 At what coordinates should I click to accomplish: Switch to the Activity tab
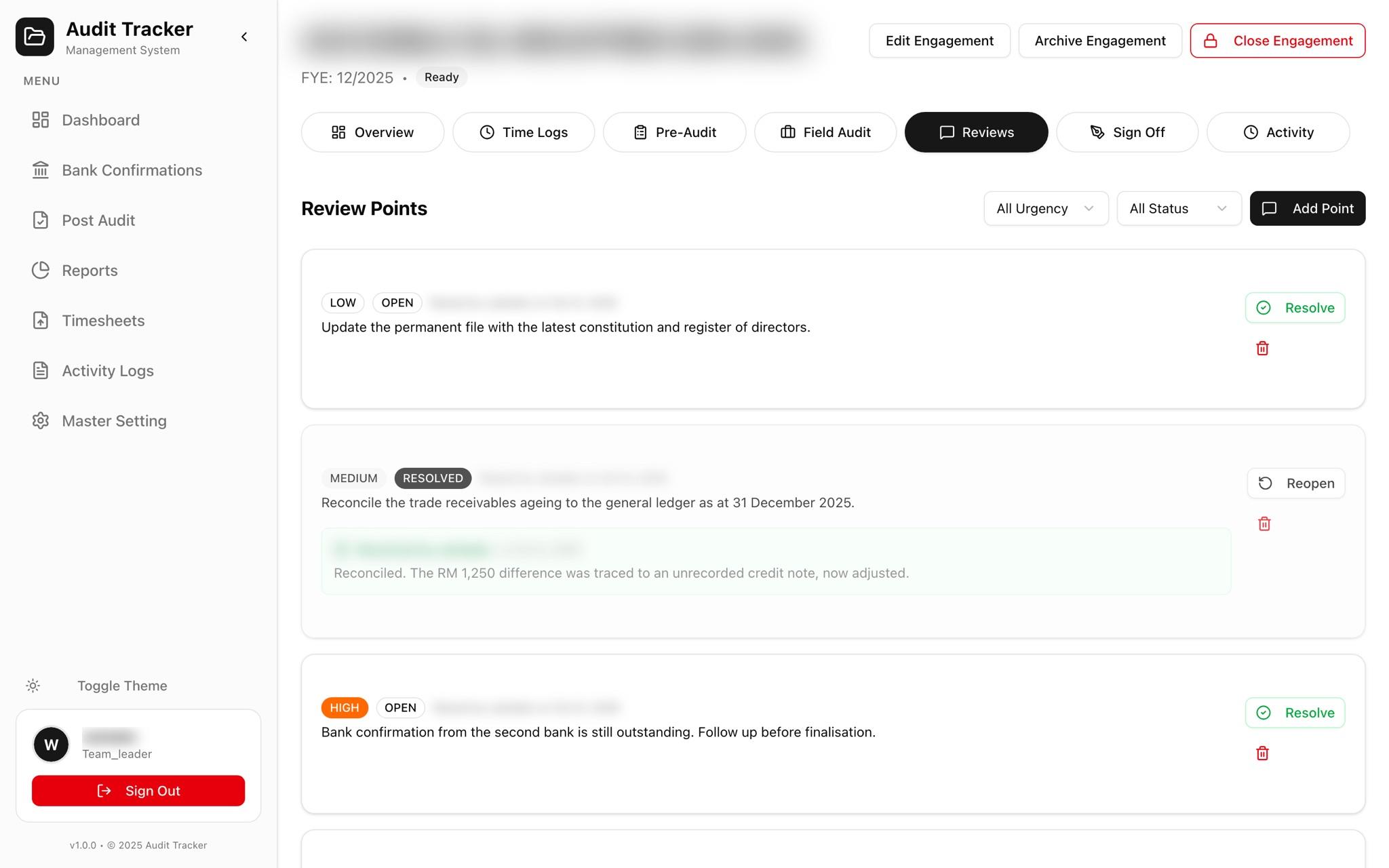(1278, 132)
